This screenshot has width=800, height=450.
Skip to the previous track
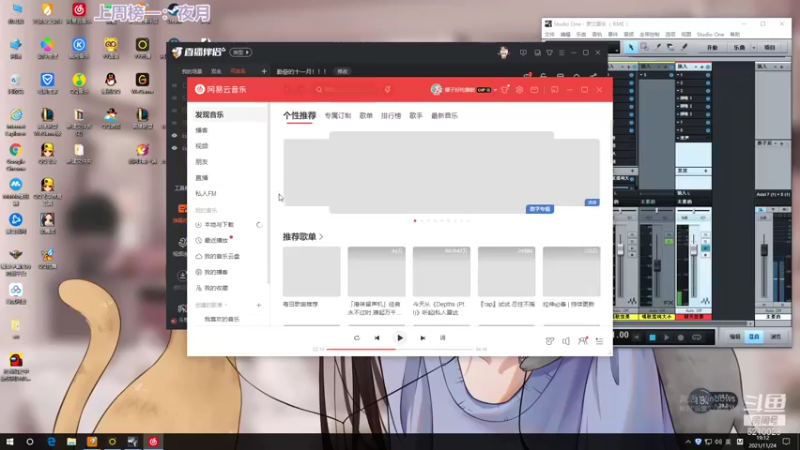pyautogui.click(x=377, y=338)
